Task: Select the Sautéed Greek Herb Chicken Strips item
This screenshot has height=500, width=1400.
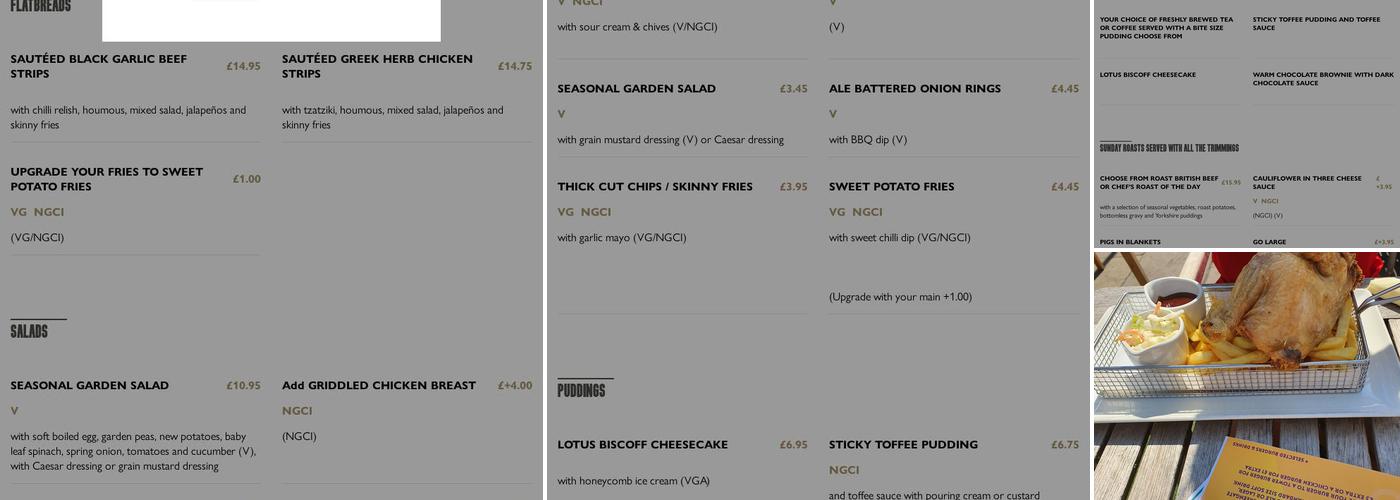Action: (x=377, y=66)
